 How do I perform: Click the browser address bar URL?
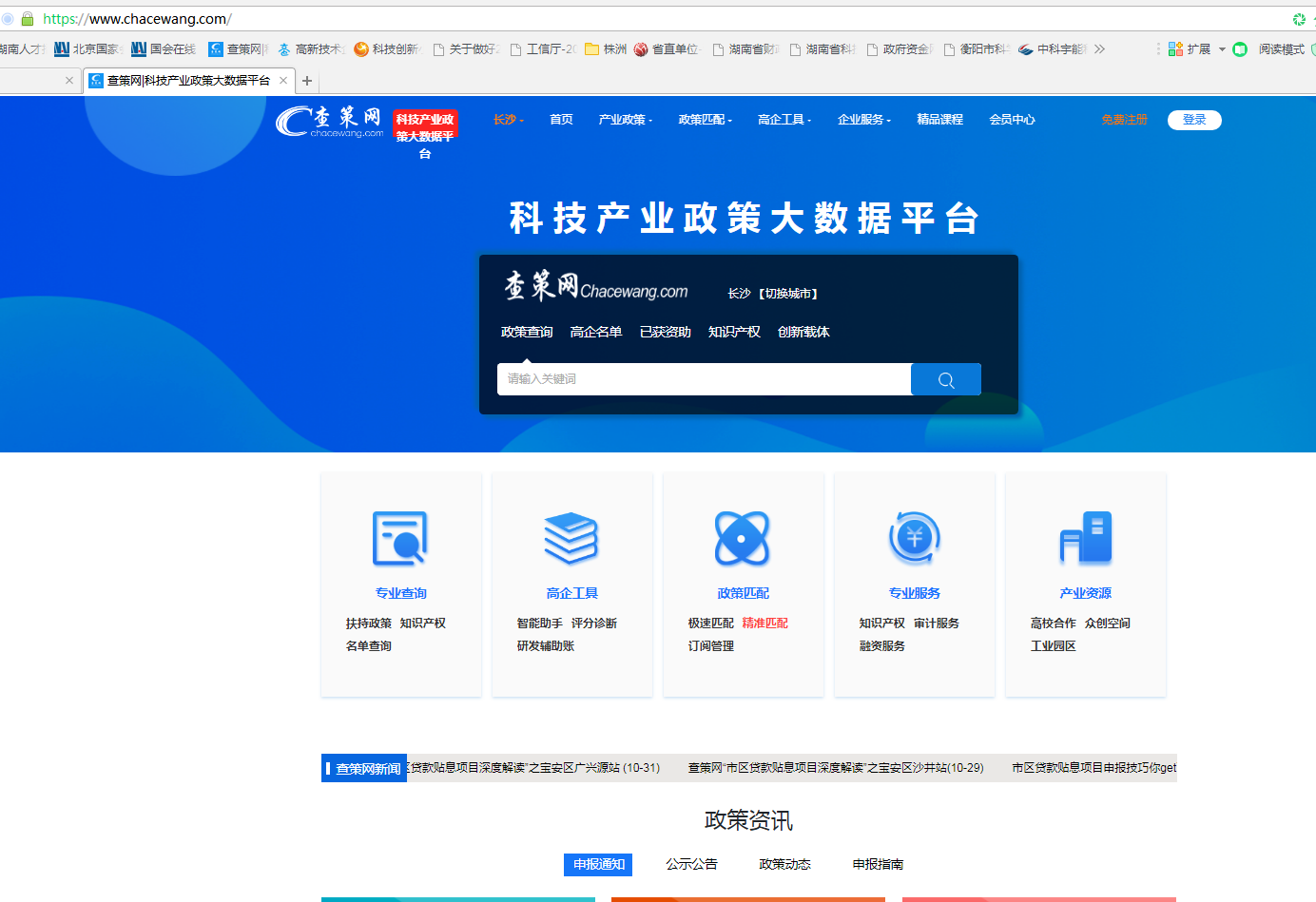coord(137,19)
